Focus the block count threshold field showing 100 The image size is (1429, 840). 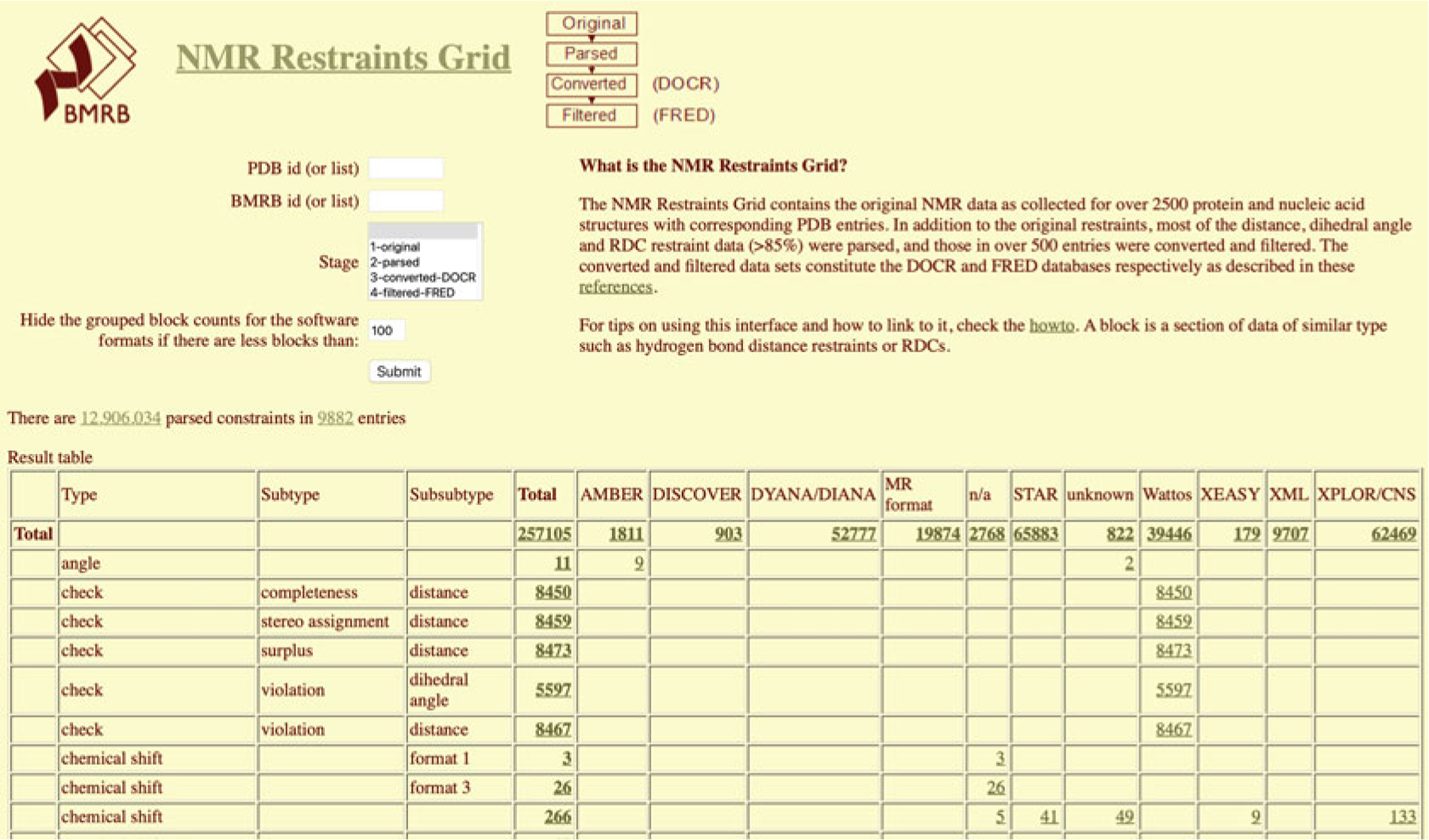[387, 330]
